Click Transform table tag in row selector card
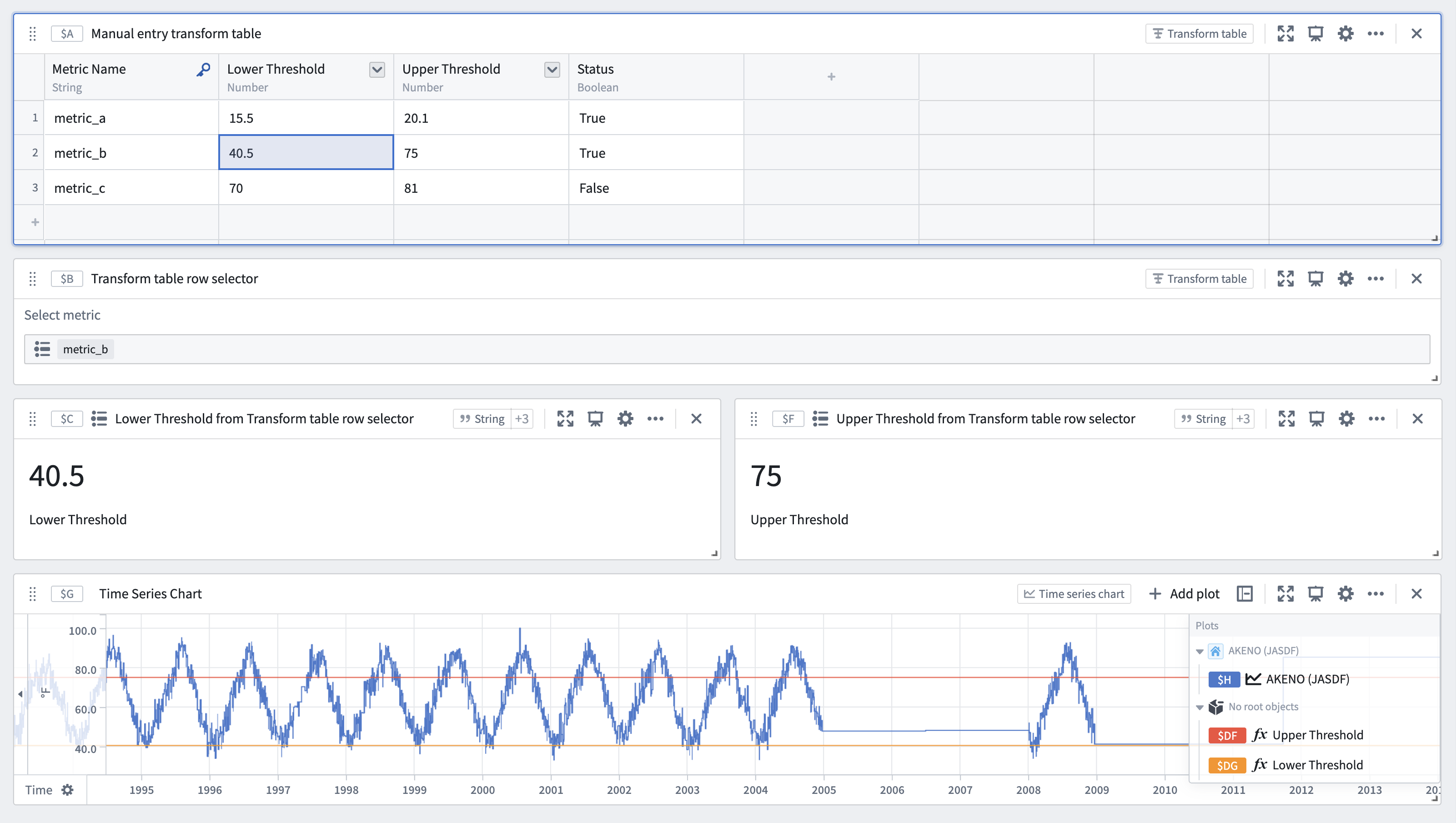Screen dimensions: 1456x823 (x=1200, y=279)
